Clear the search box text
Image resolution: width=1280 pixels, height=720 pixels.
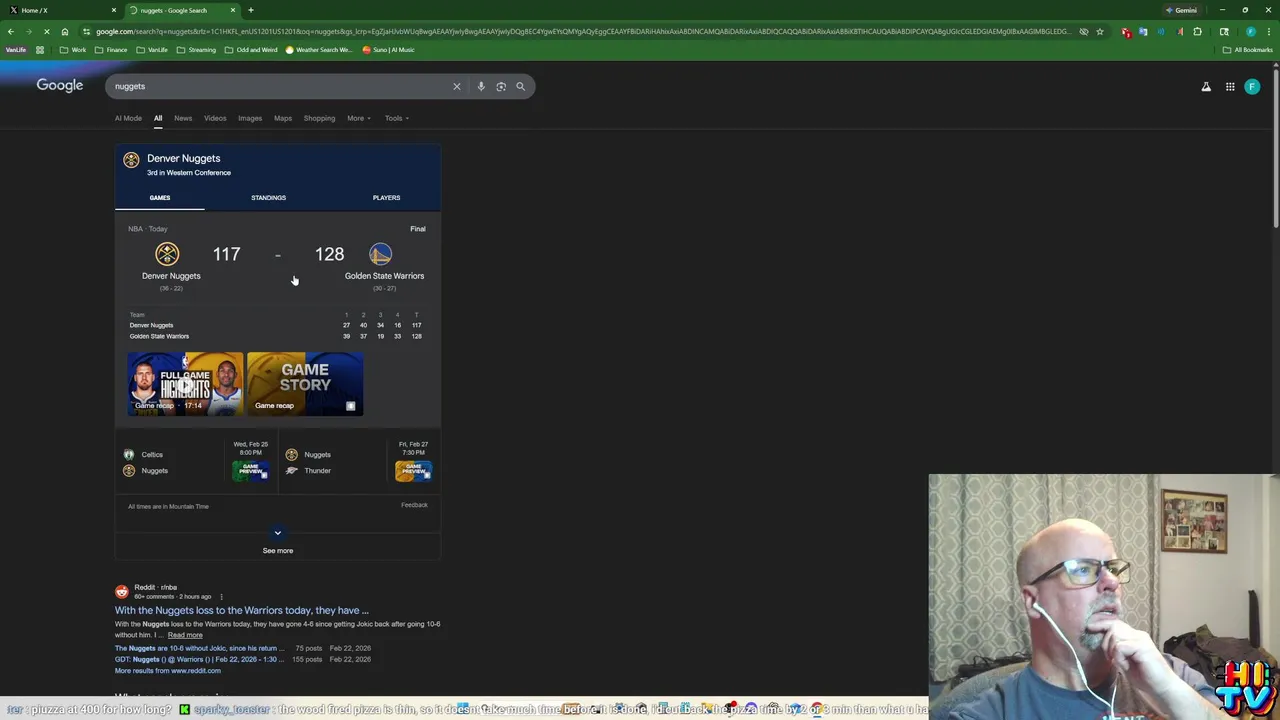click(x=457, y=86)
